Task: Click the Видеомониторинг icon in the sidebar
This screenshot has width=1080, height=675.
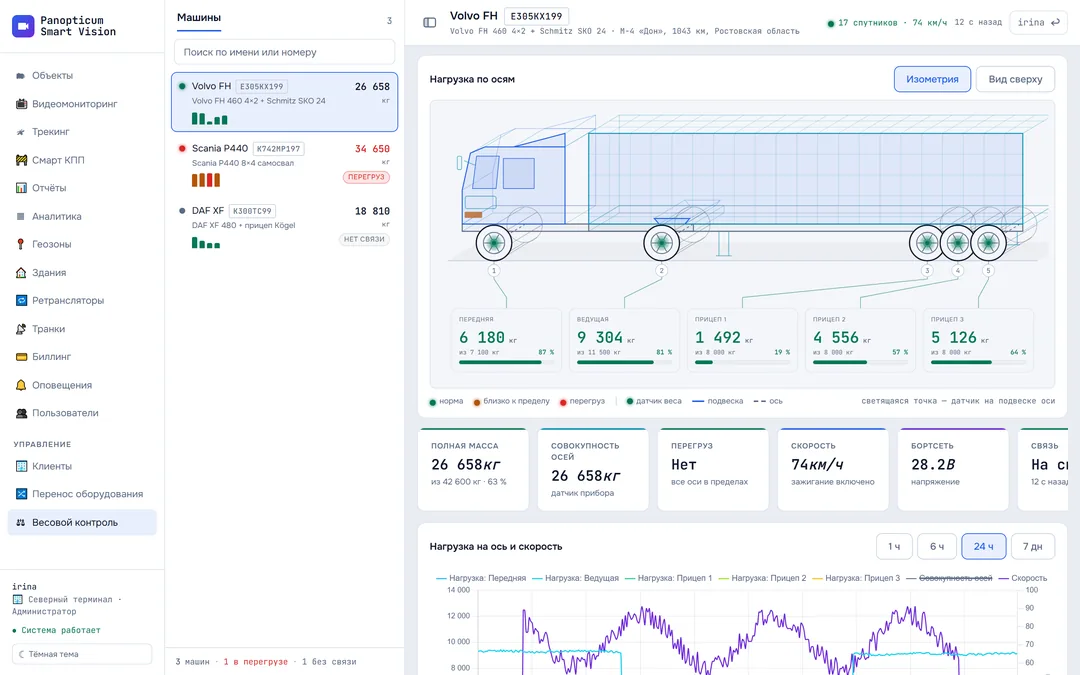Action: click(21, 104)
